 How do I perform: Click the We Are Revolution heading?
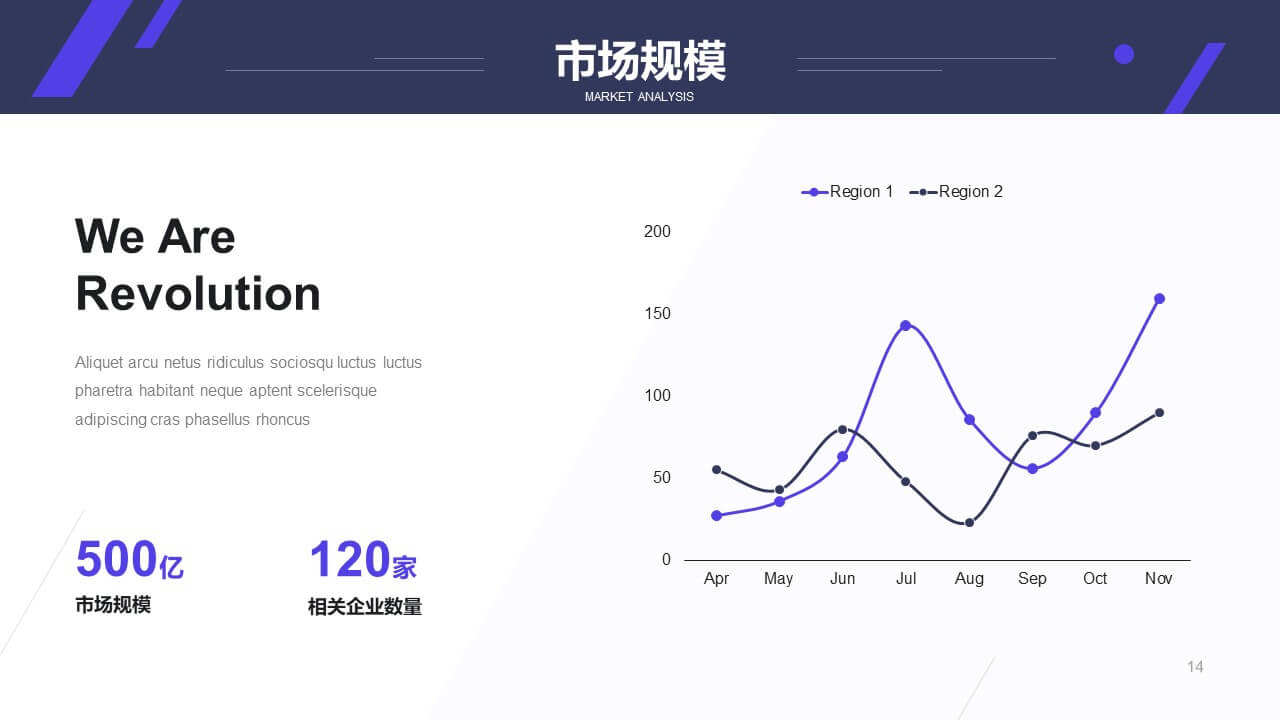click(198, 265)
